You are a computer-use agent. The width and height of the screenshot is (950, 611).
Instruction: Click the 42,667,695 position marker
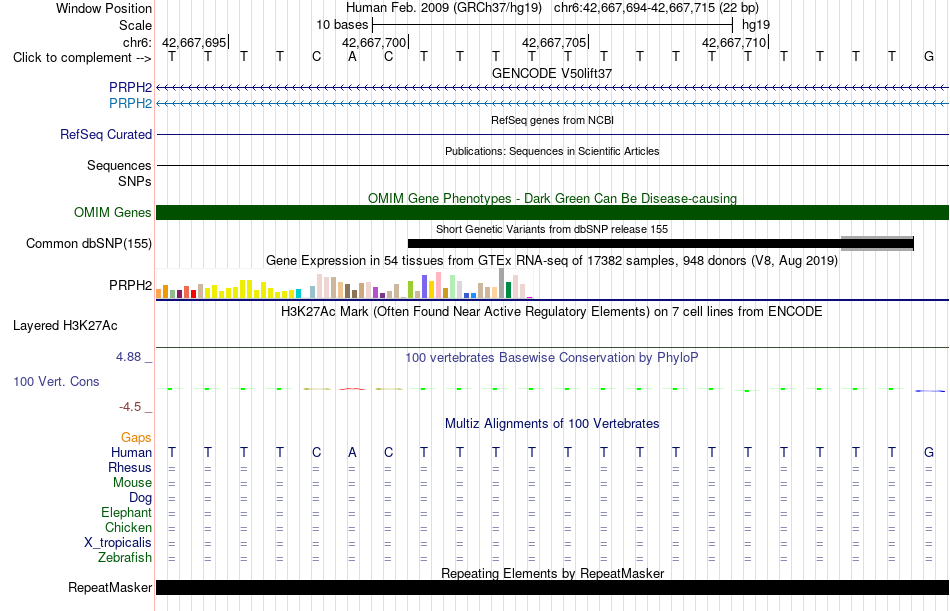tap(194, 42)
